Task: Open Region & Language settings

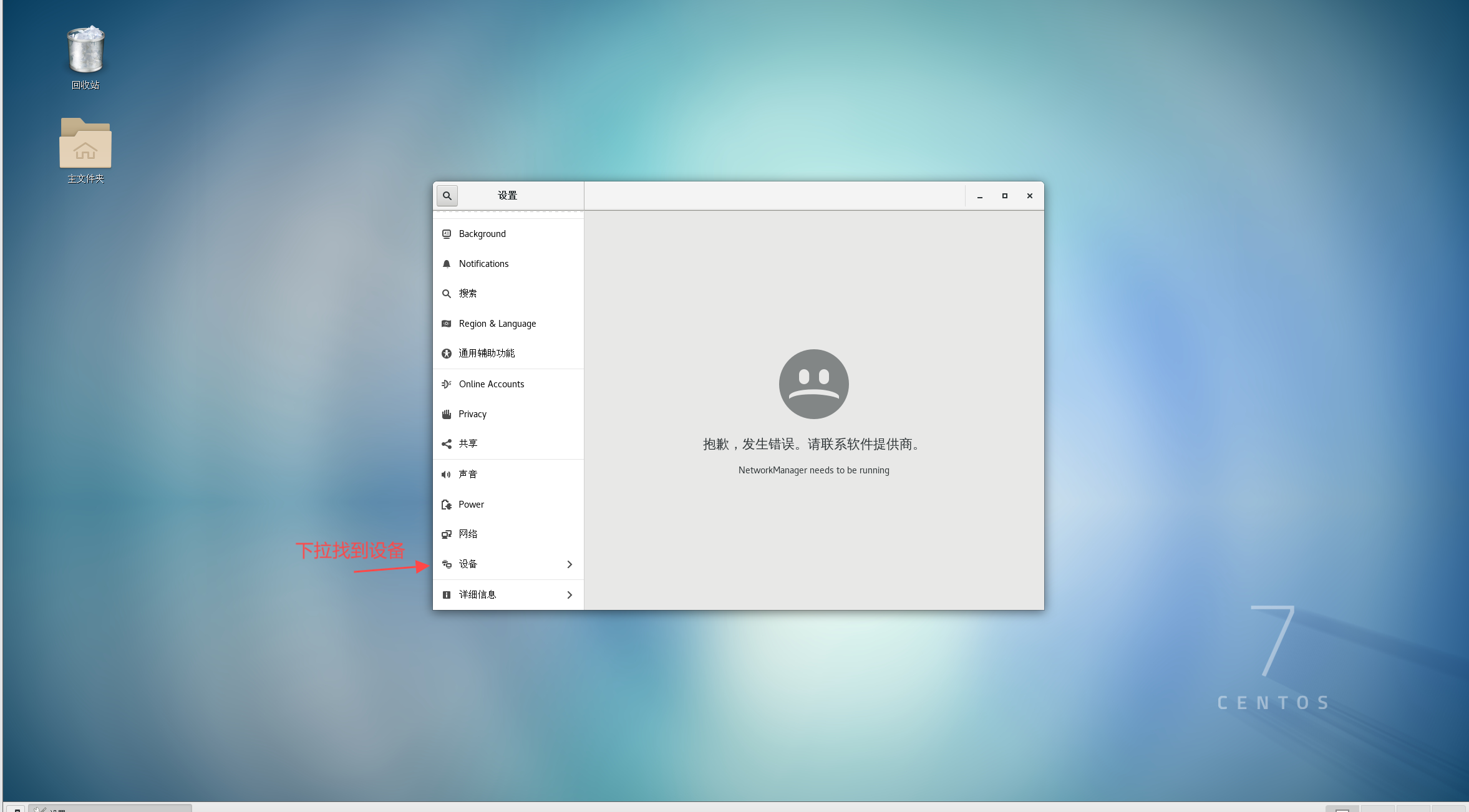Action: 497,324
